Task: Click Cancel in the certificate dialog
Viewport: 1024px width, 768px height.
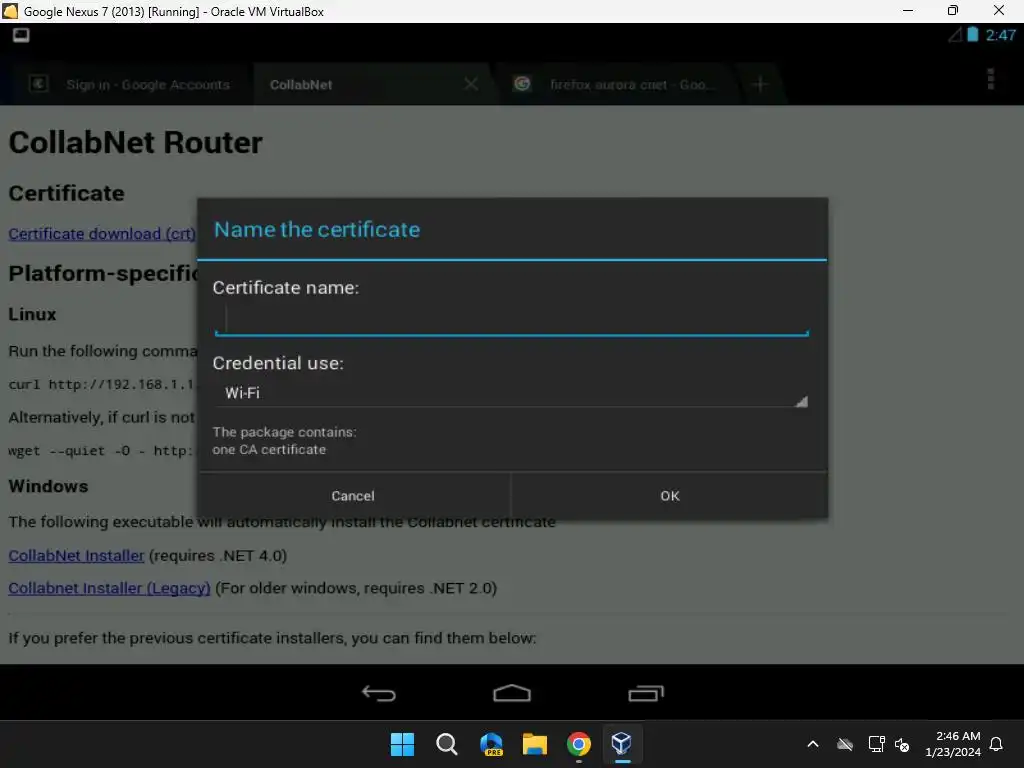Action: (x=353, y=496)
